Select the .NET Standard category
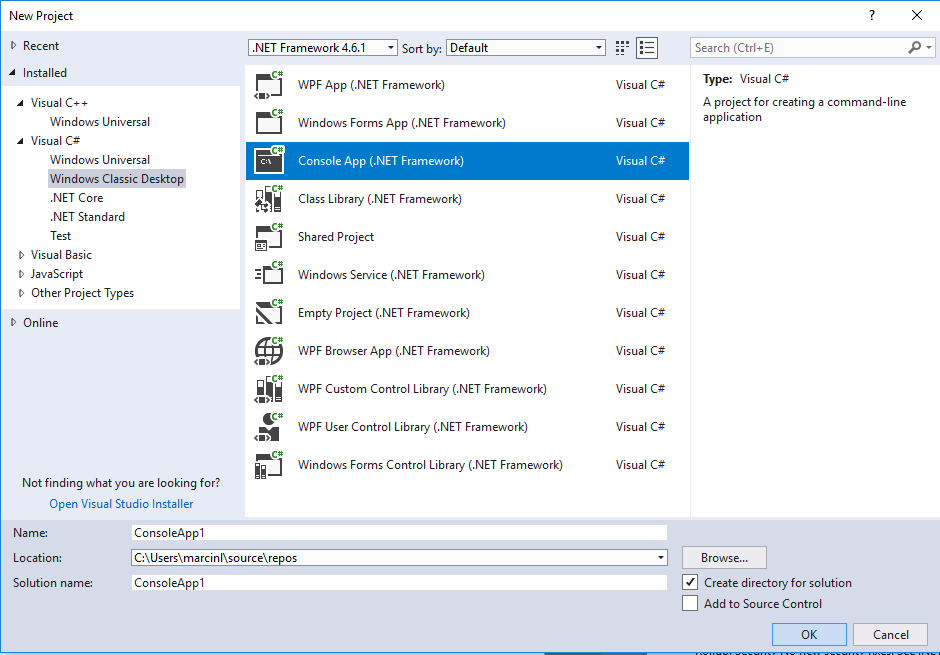Viewport: 940px width, 655px height. pos(88,217)
